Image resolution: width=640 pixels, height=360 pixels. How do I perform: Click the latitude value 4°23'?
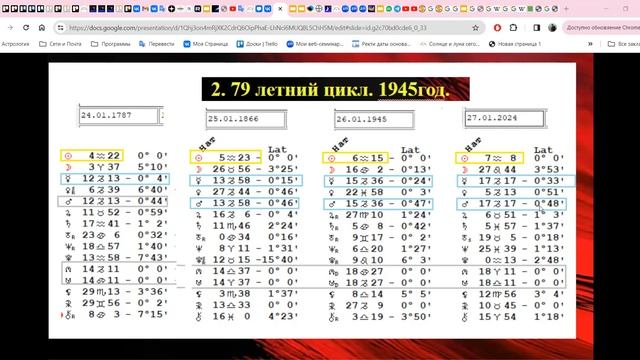point(283,316)
